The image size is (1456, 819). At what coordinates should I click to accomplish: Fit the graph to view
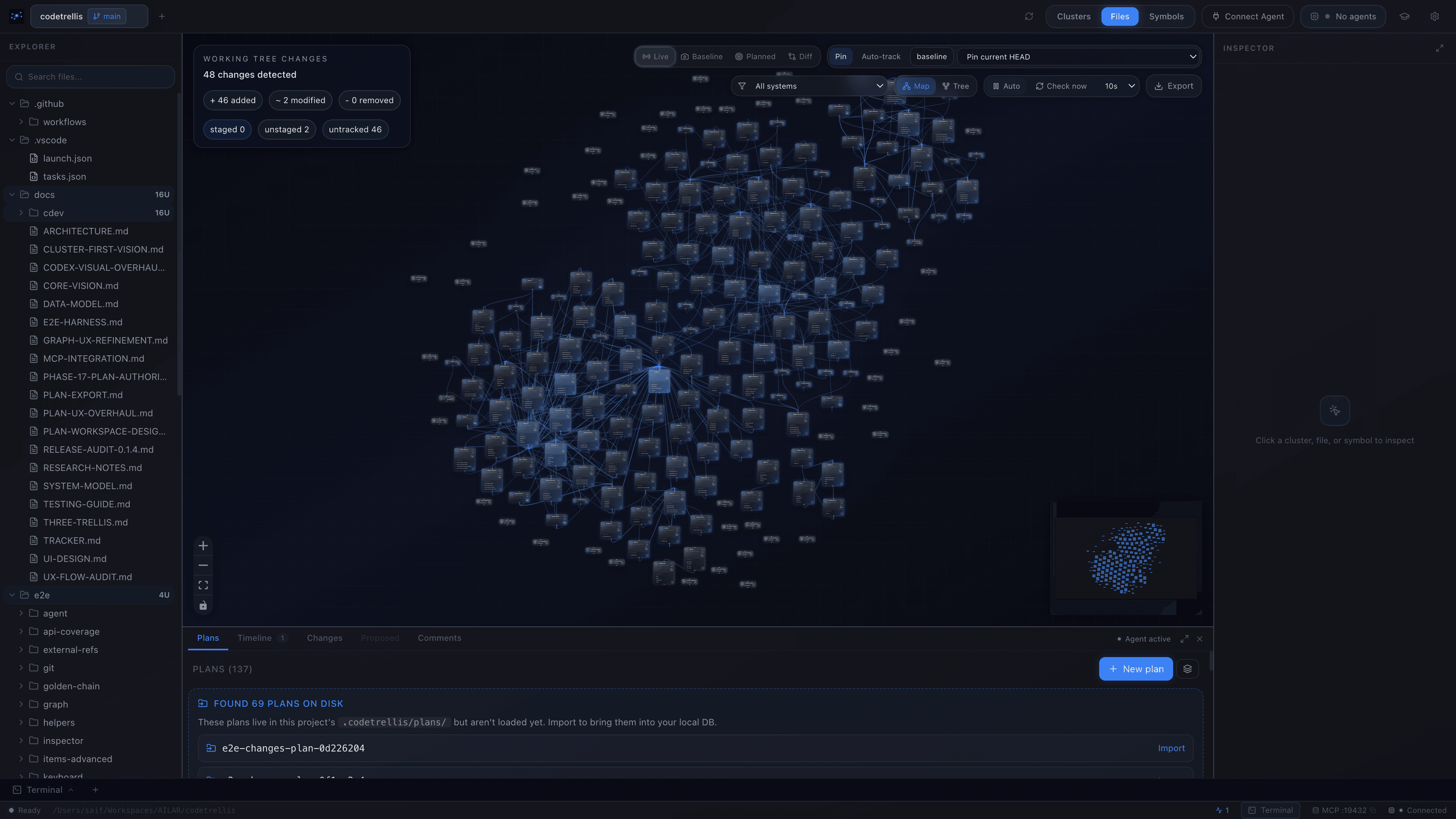click(203, 585)
